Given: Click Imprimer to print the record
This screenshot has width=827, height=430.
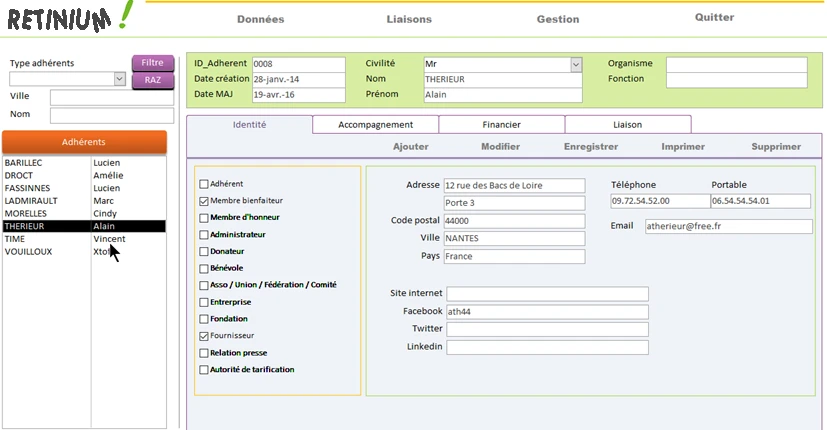Looking at the screenshot, I should pyautogui.click(x=683, y=147).
